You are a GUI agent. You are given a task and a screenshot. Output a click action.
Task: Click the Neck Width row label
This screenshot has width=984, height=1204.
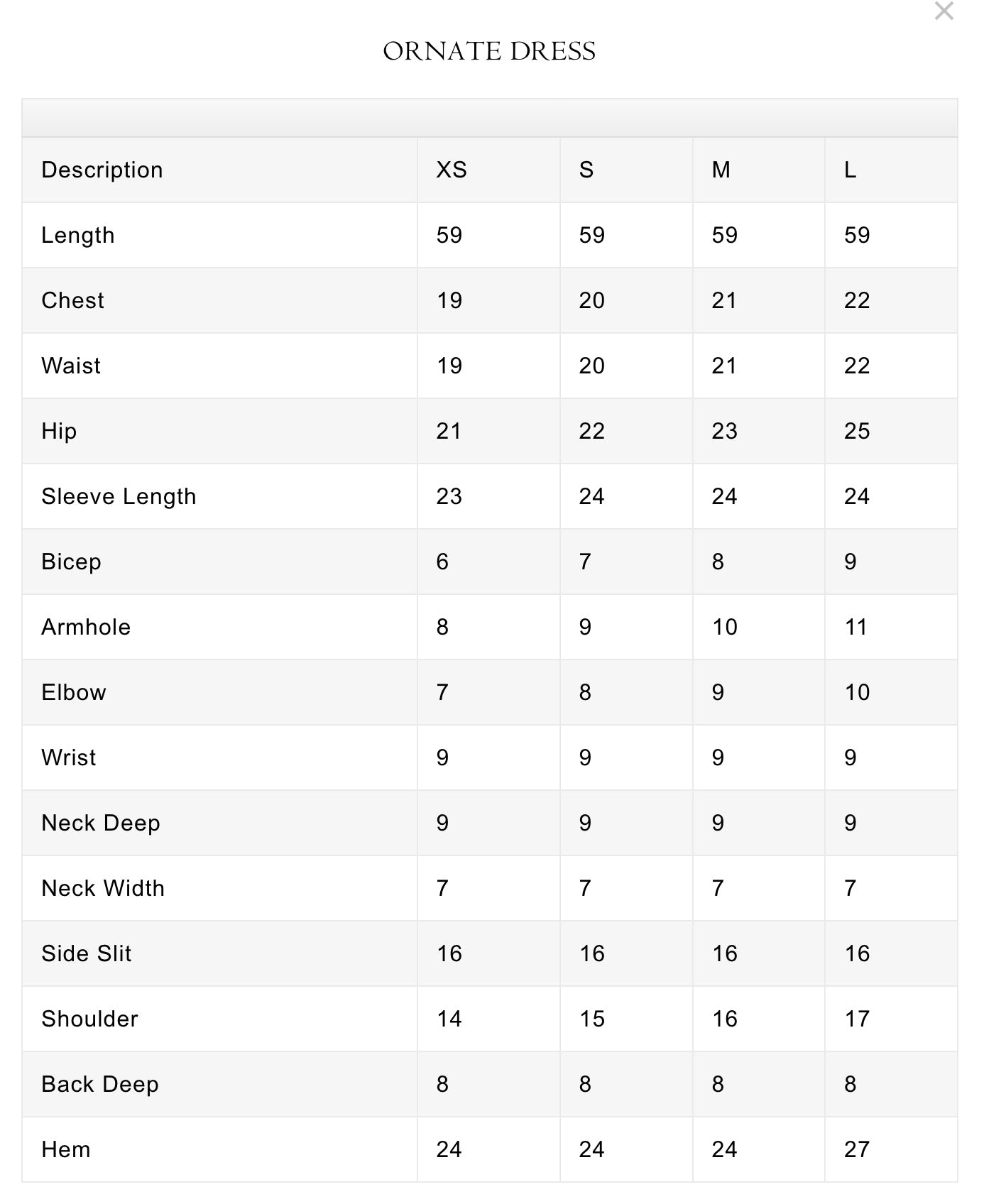click(x=103, y=889)
